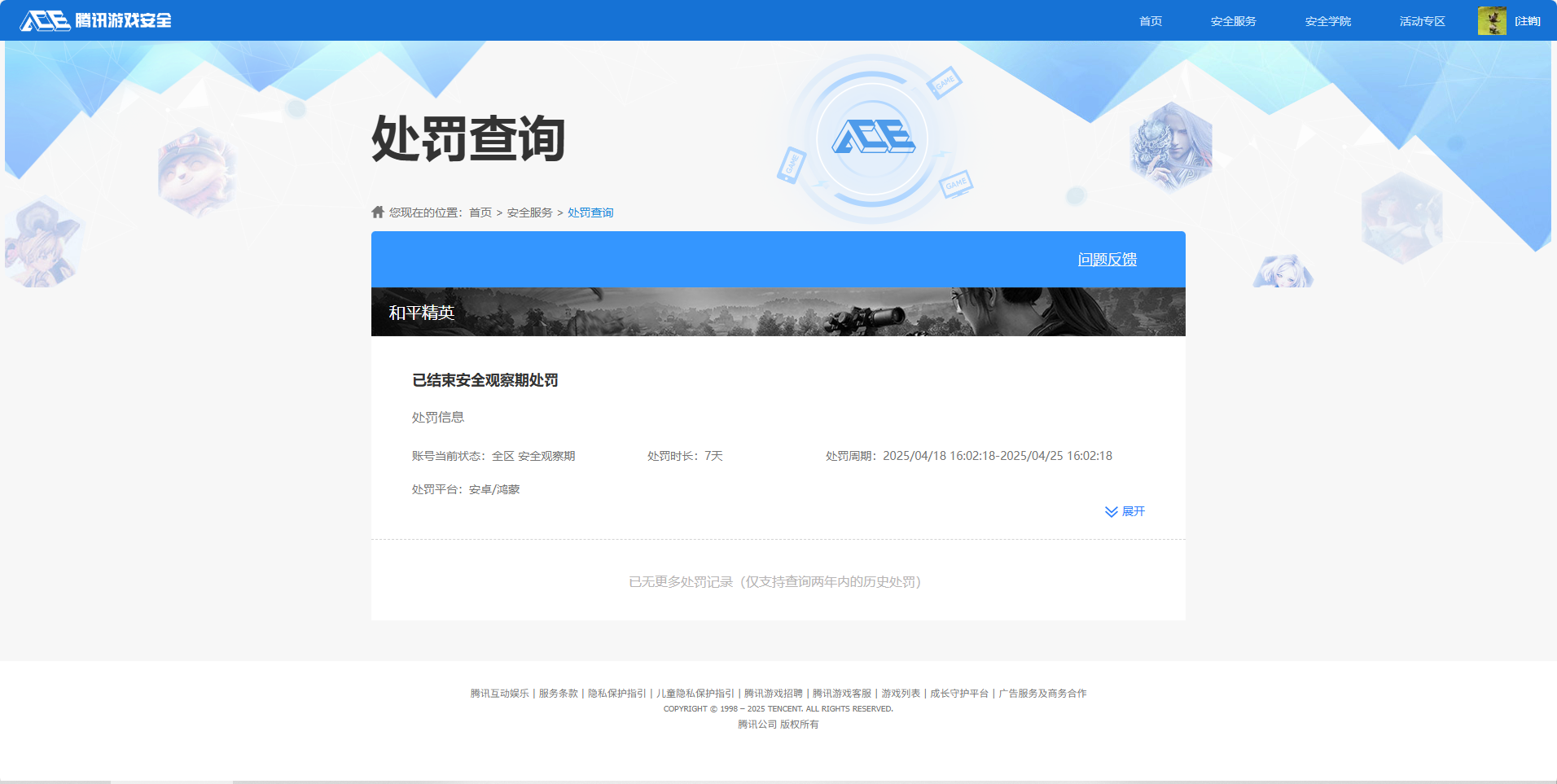Image resolution: width=1557 pixels, height=784 pixels.
Task: Click 首页 in the breadcrumb trail
Action: 480,212
